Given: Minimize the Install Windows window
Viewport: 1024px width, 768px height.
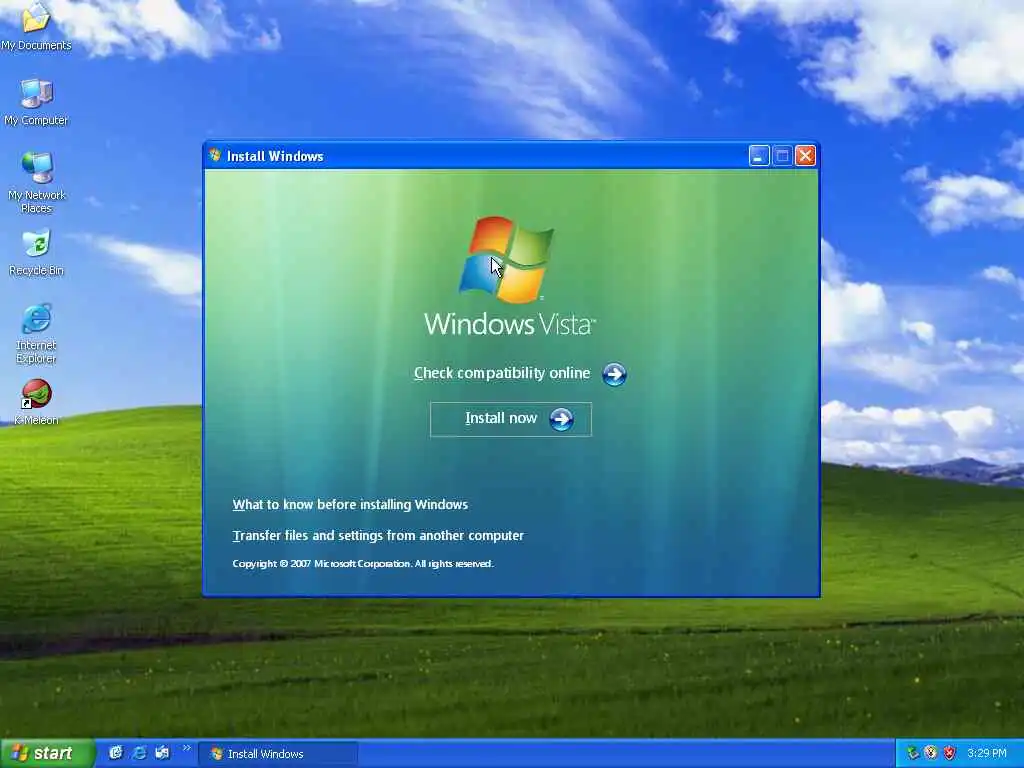Looking at the screenshot, I should tap(759, 156).
